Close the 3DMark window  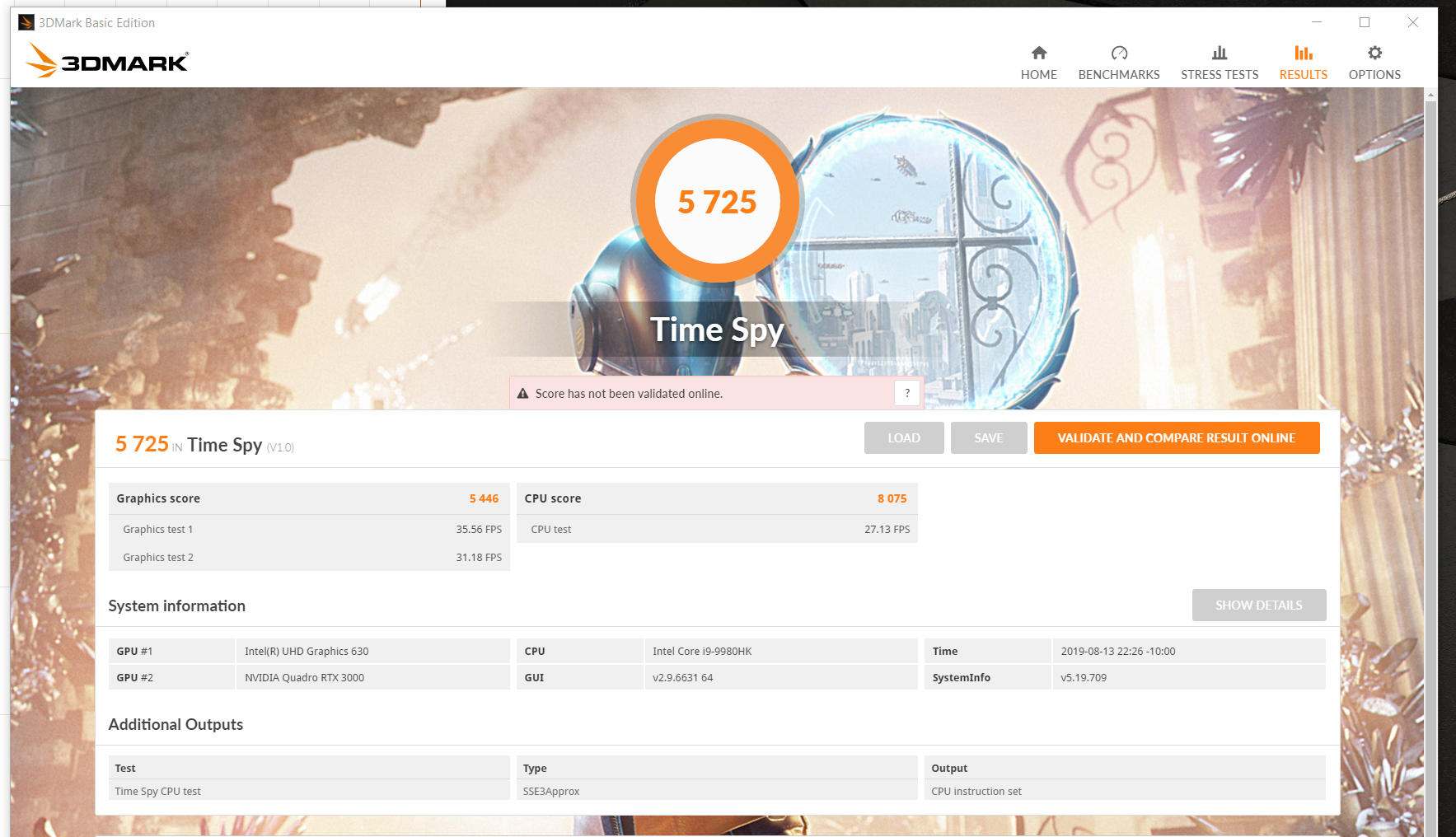(x=1412, y=22)
